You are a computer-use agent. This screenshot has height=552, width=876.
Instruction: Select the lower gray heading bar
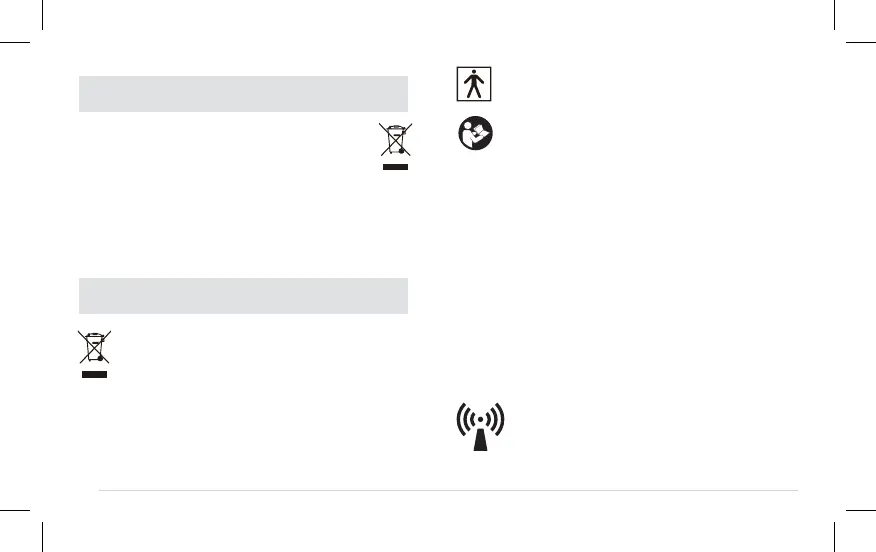(243, 296)
